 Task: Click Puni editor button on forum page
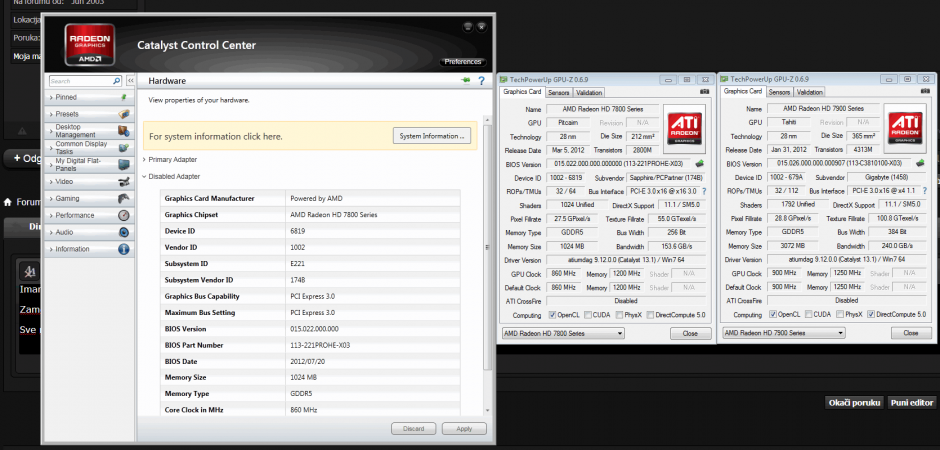point(911,403)
